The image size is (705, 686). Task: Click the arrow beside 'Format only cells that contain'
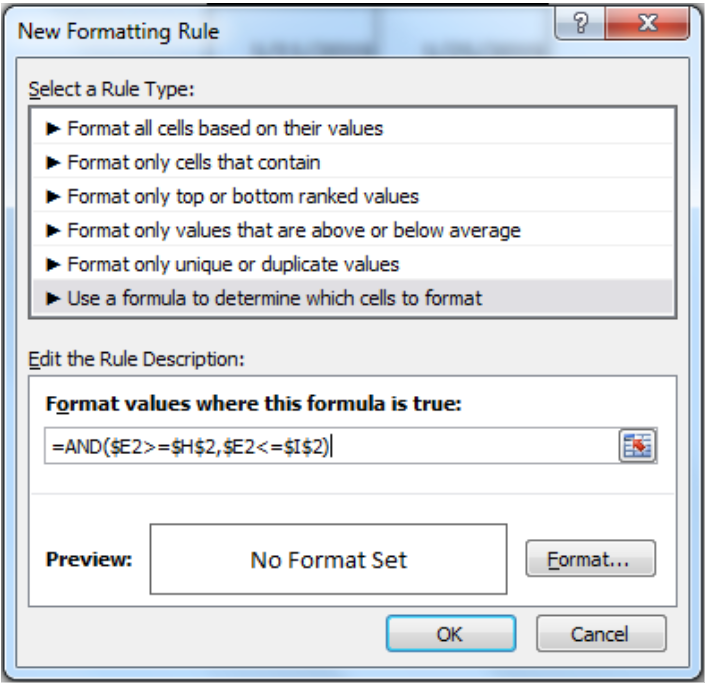point(53,163)
